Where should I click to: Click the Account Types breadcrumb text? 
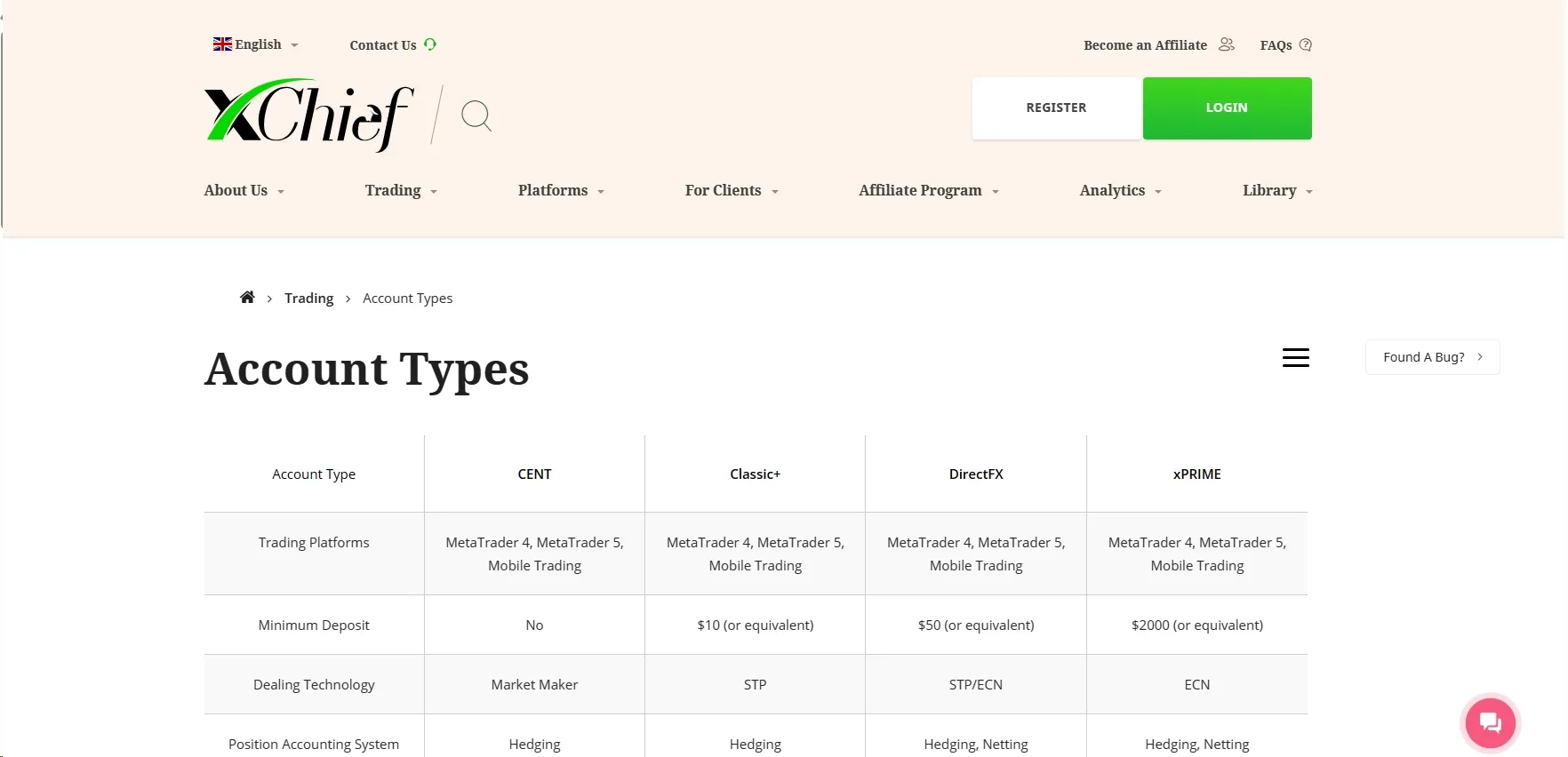407,299
